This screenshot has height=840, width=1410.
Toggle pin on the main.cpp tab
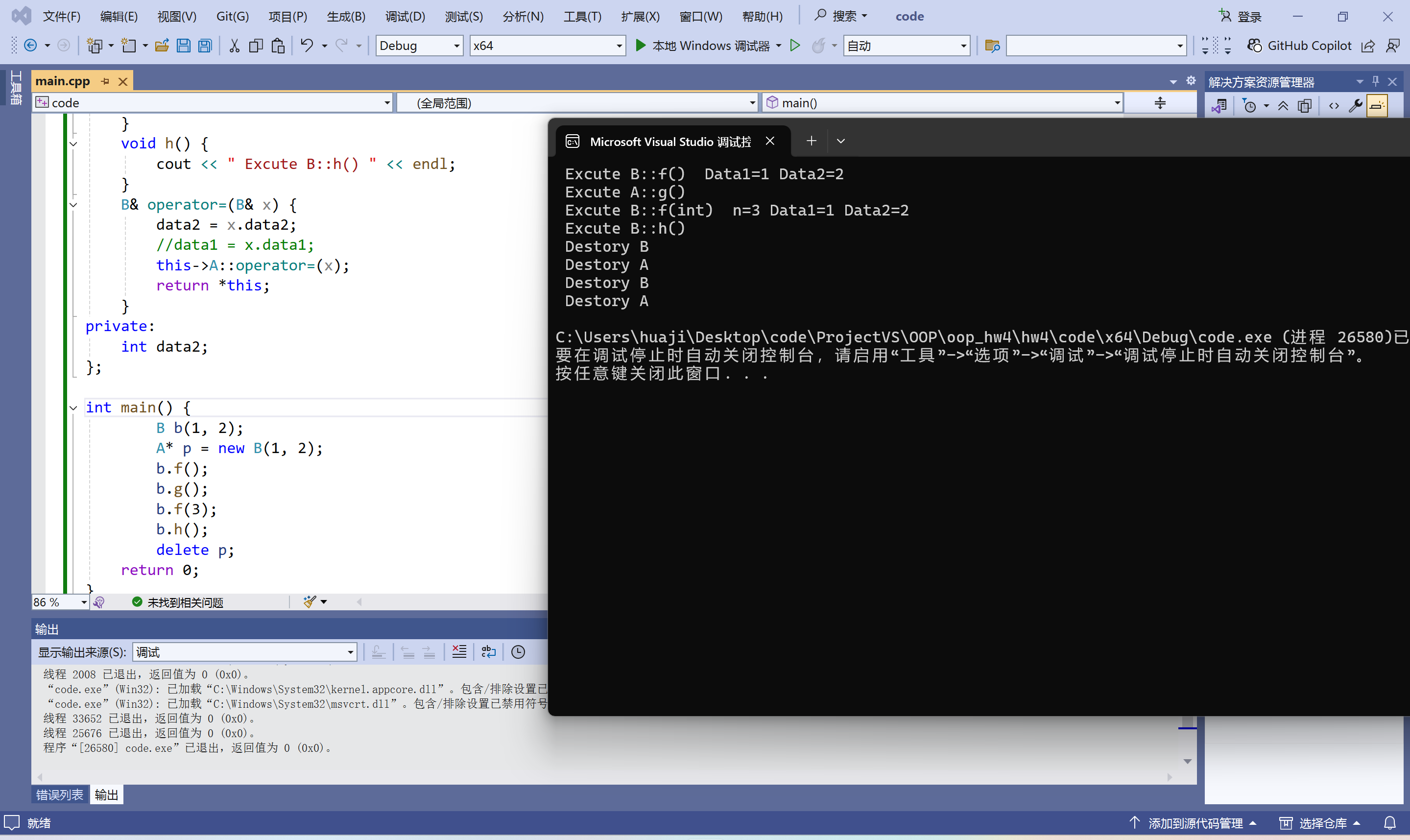pos(105,81)
